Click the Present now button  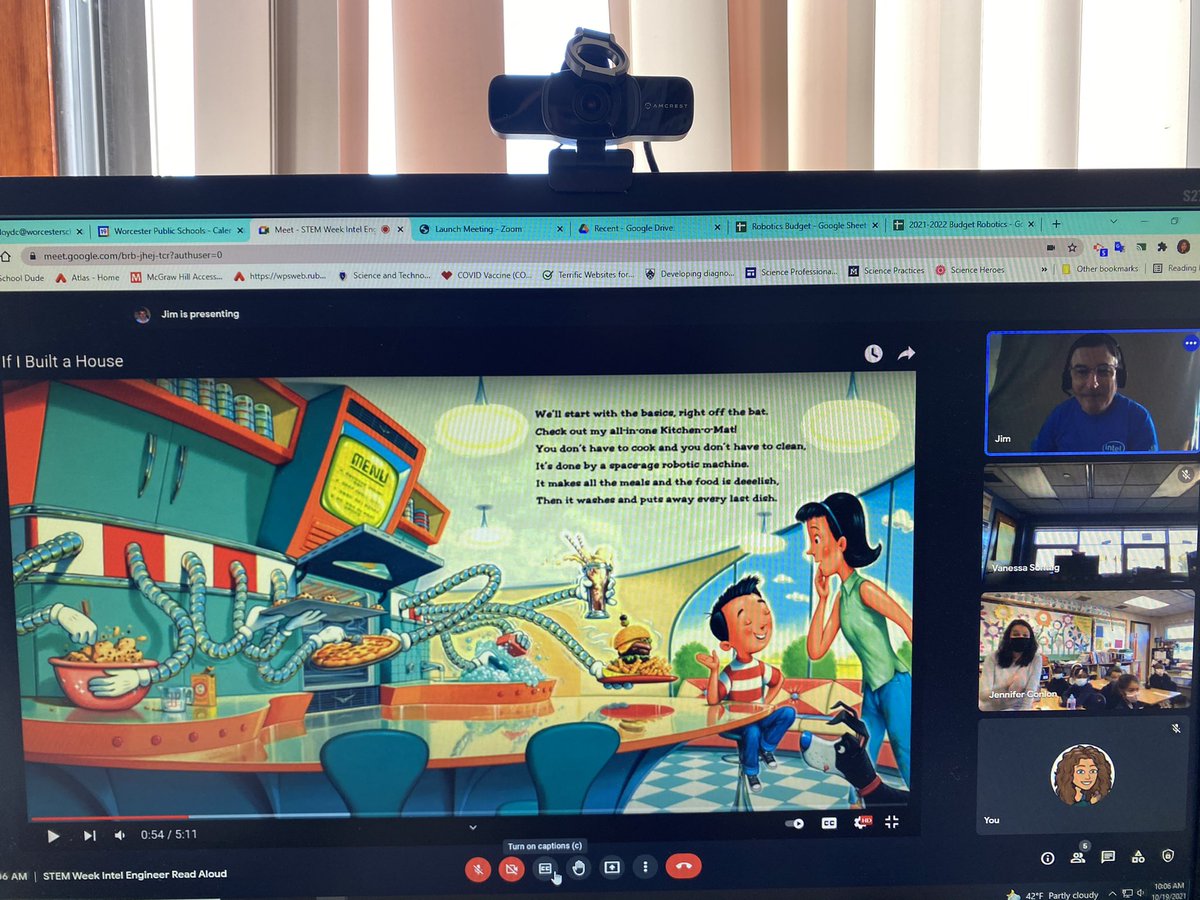[x=612, y=867]
